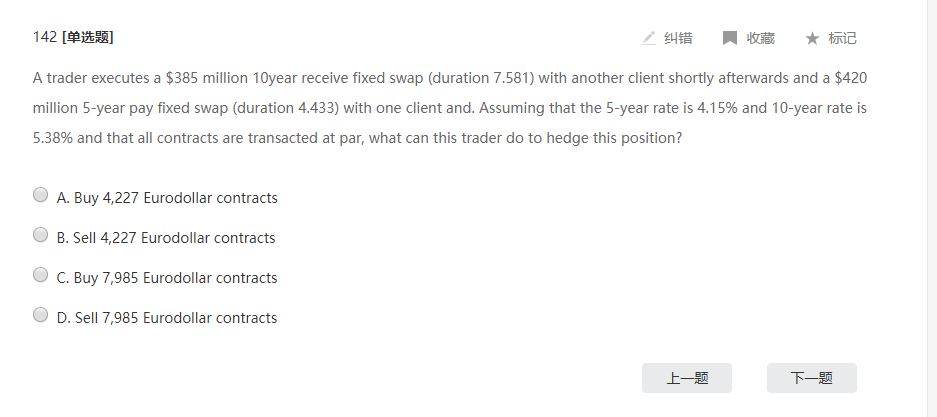Click the question number 142
The width and height of the screenshot is (937, 417).
[44, 37]
